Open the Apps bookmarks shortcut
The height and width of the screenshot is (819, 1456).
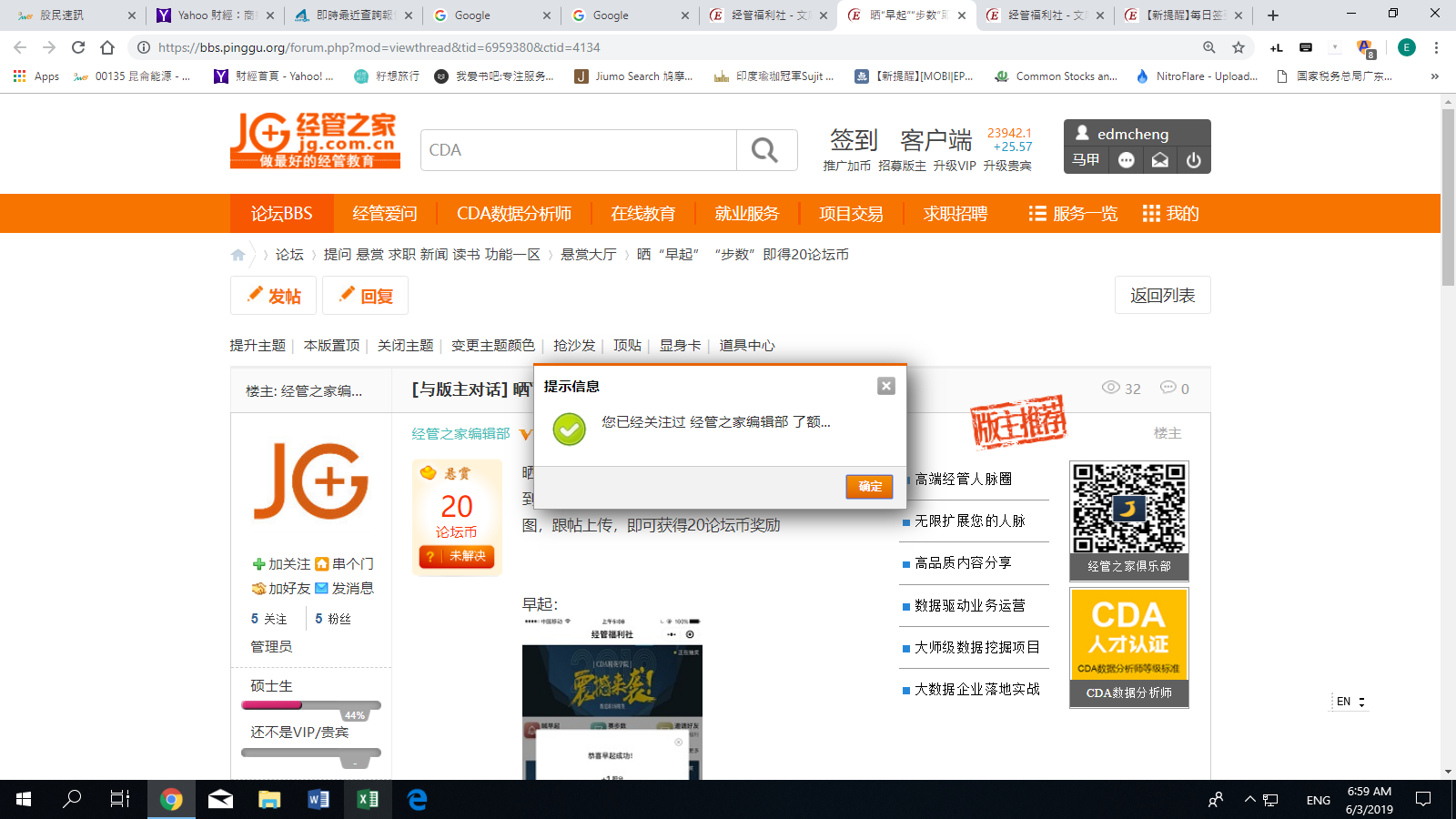click(36, 76)
